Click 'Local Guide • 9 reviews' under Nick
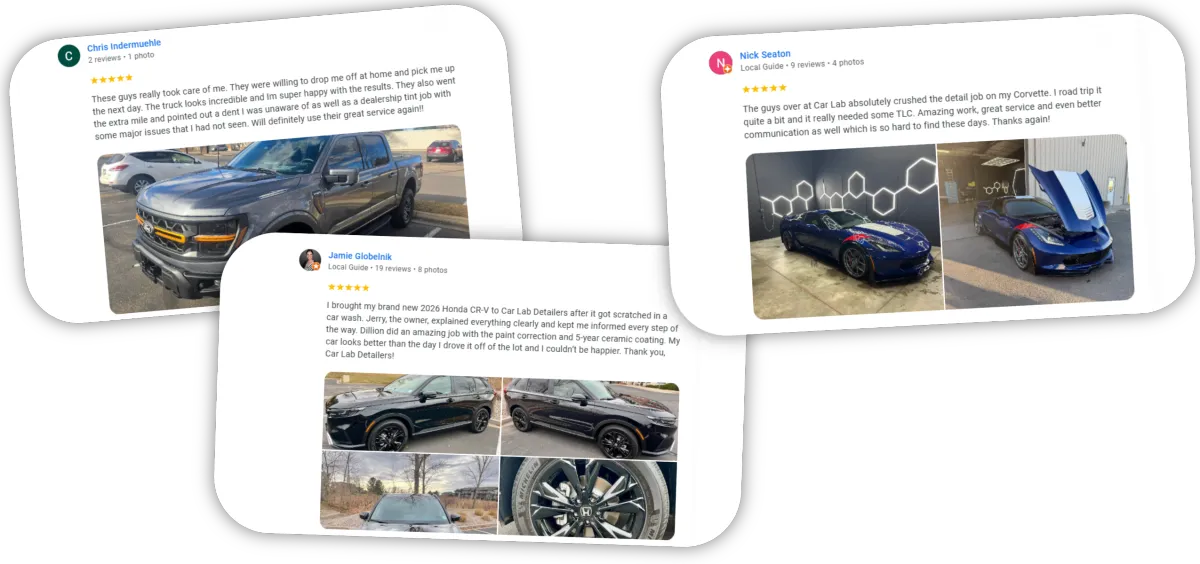1200x564 pixels. pos(783,65)
